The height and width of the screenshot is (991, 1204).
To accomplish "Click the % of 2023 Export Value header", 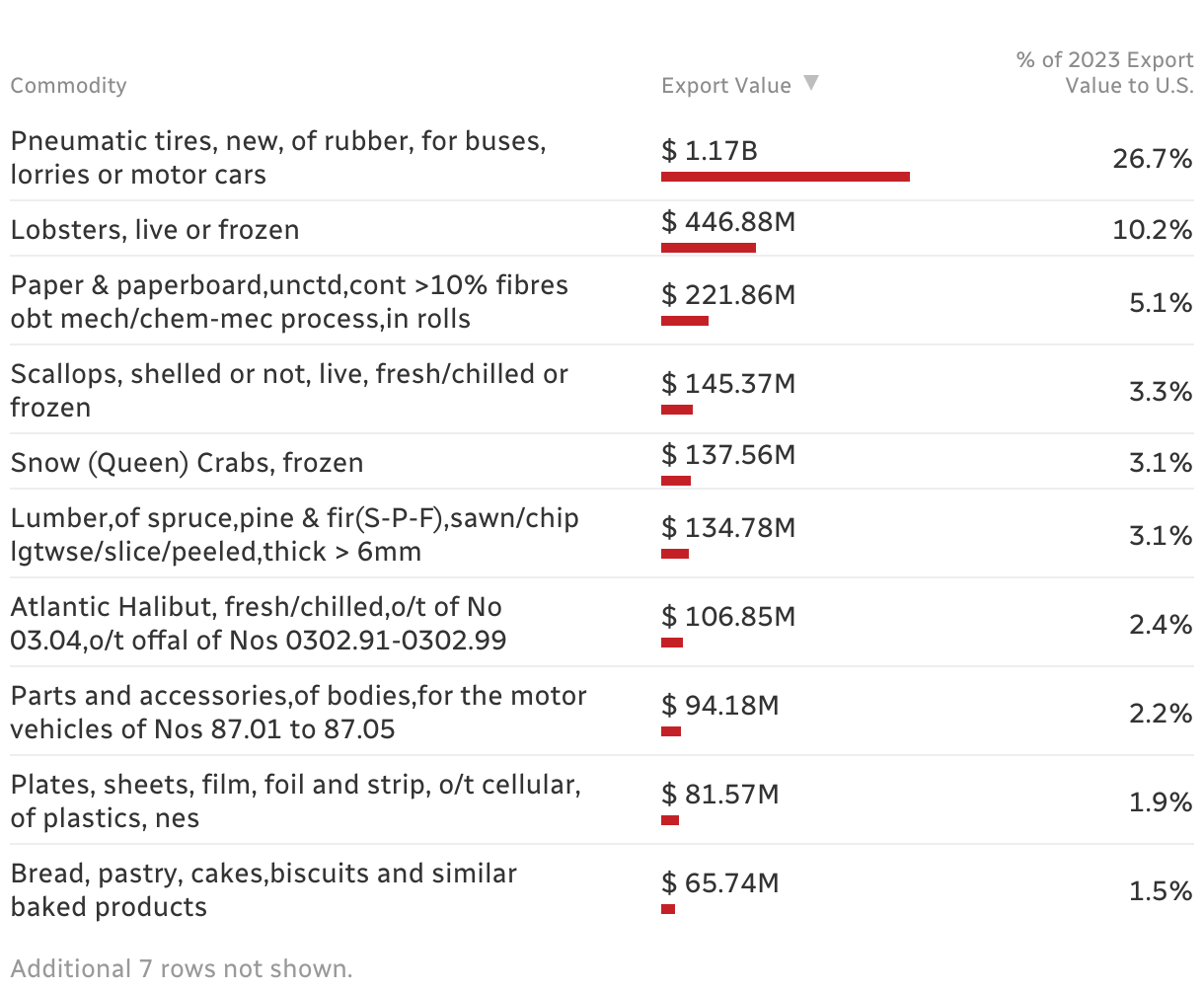I will tap(1104, 72).
